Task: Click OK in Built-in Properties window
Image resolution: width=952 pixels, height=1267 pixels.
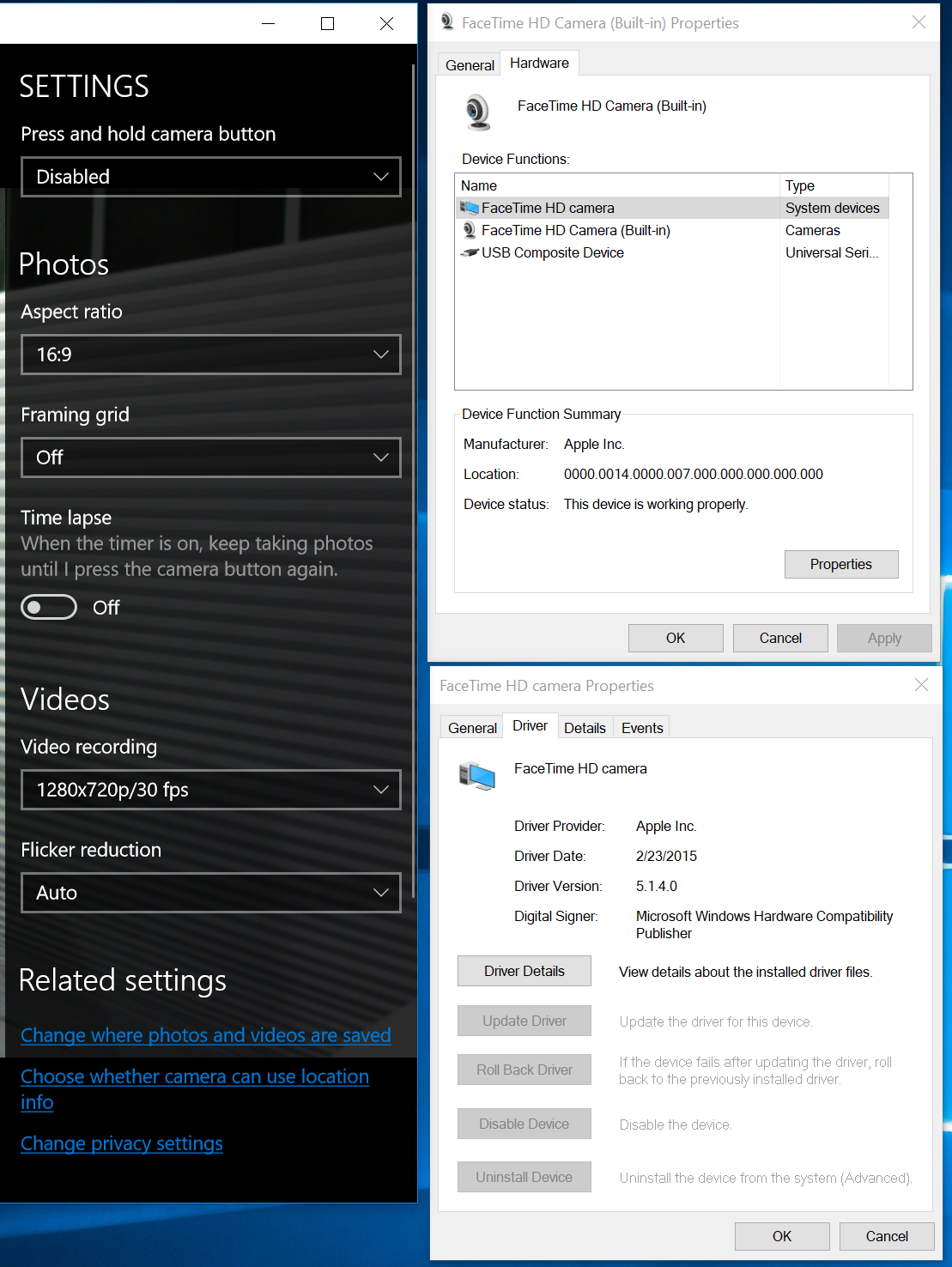Action: coord(676,638)
